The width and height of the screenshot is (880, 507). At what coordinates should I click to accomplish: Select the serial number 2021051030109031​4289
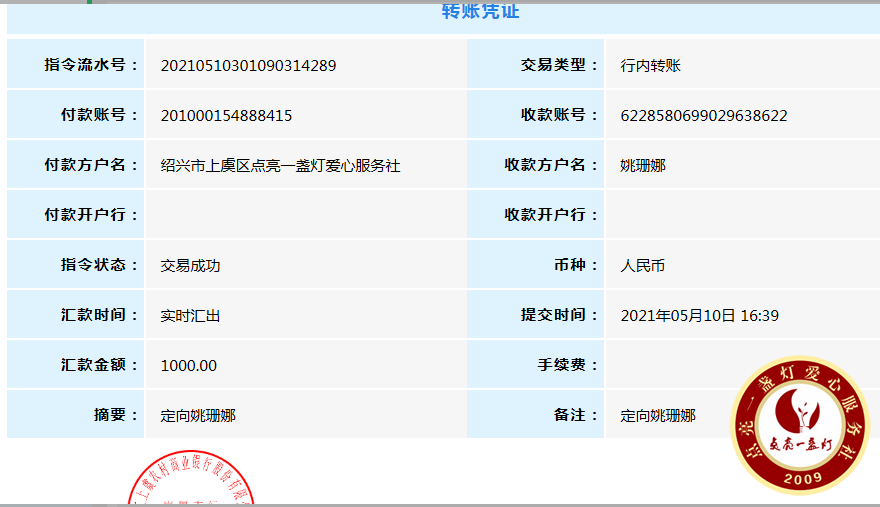(248, 66)
